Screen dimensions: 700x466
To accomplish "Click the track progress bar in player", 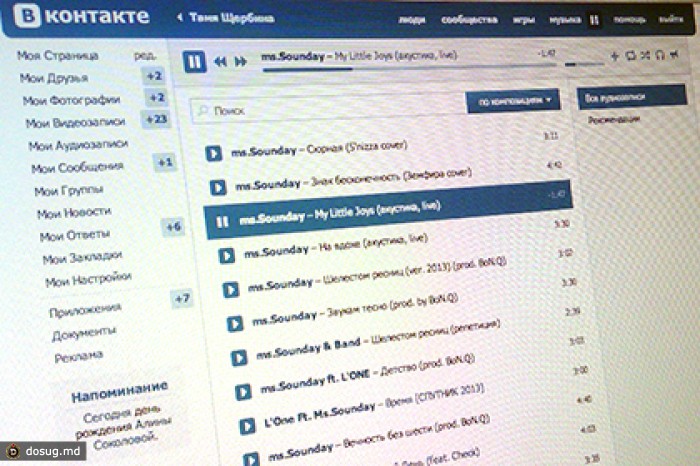I will point(408,68).
